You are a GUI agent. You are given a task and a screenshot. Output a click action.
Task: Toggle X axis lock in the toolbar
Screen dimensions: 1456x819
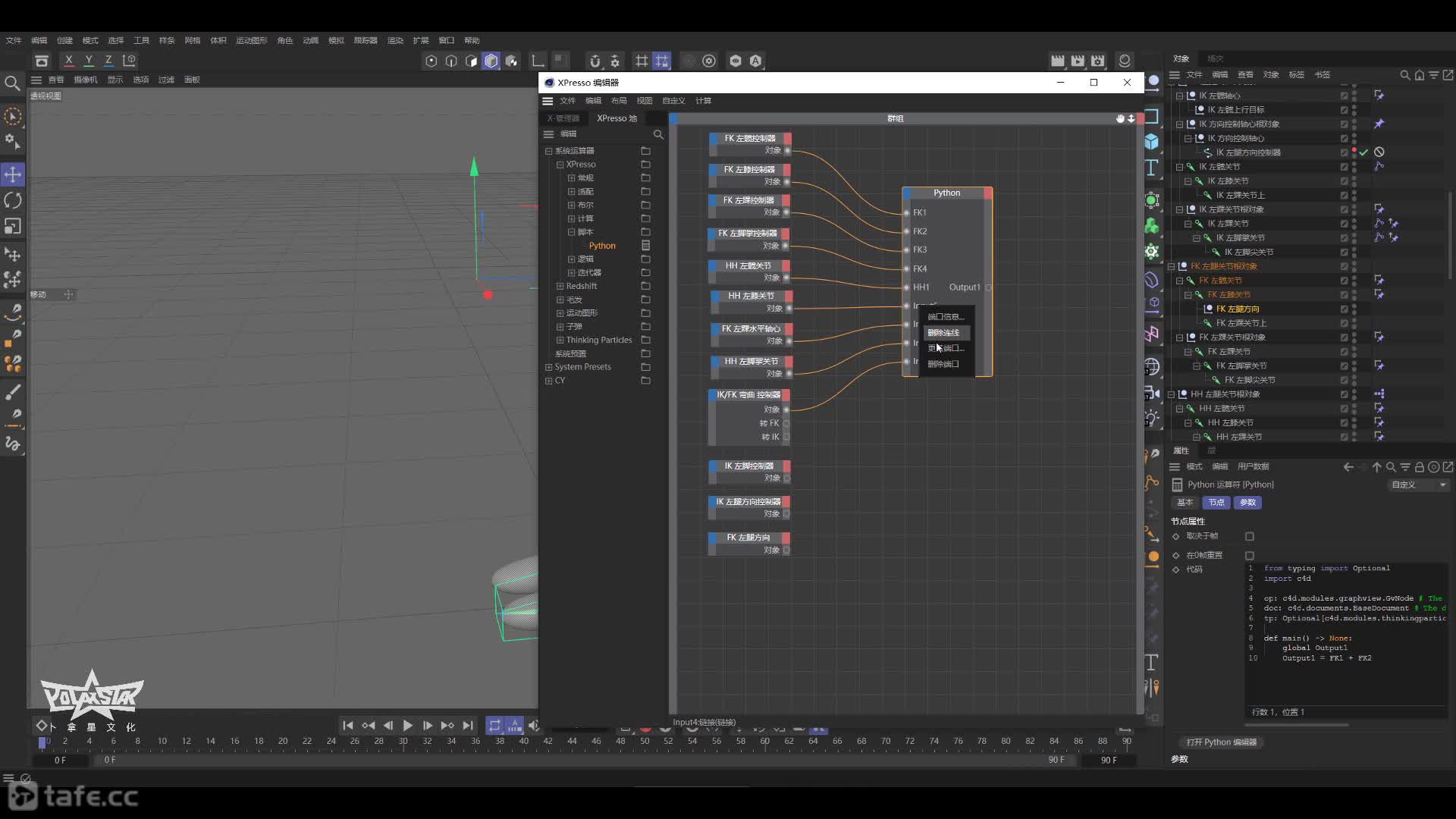[x=69, y=60]
